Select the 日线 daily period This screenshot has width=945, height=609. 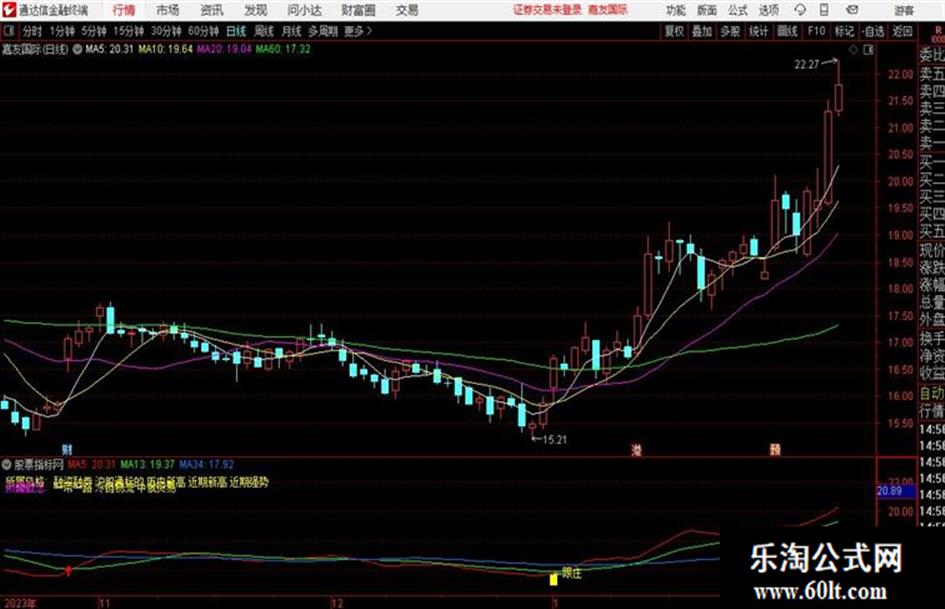236,31
